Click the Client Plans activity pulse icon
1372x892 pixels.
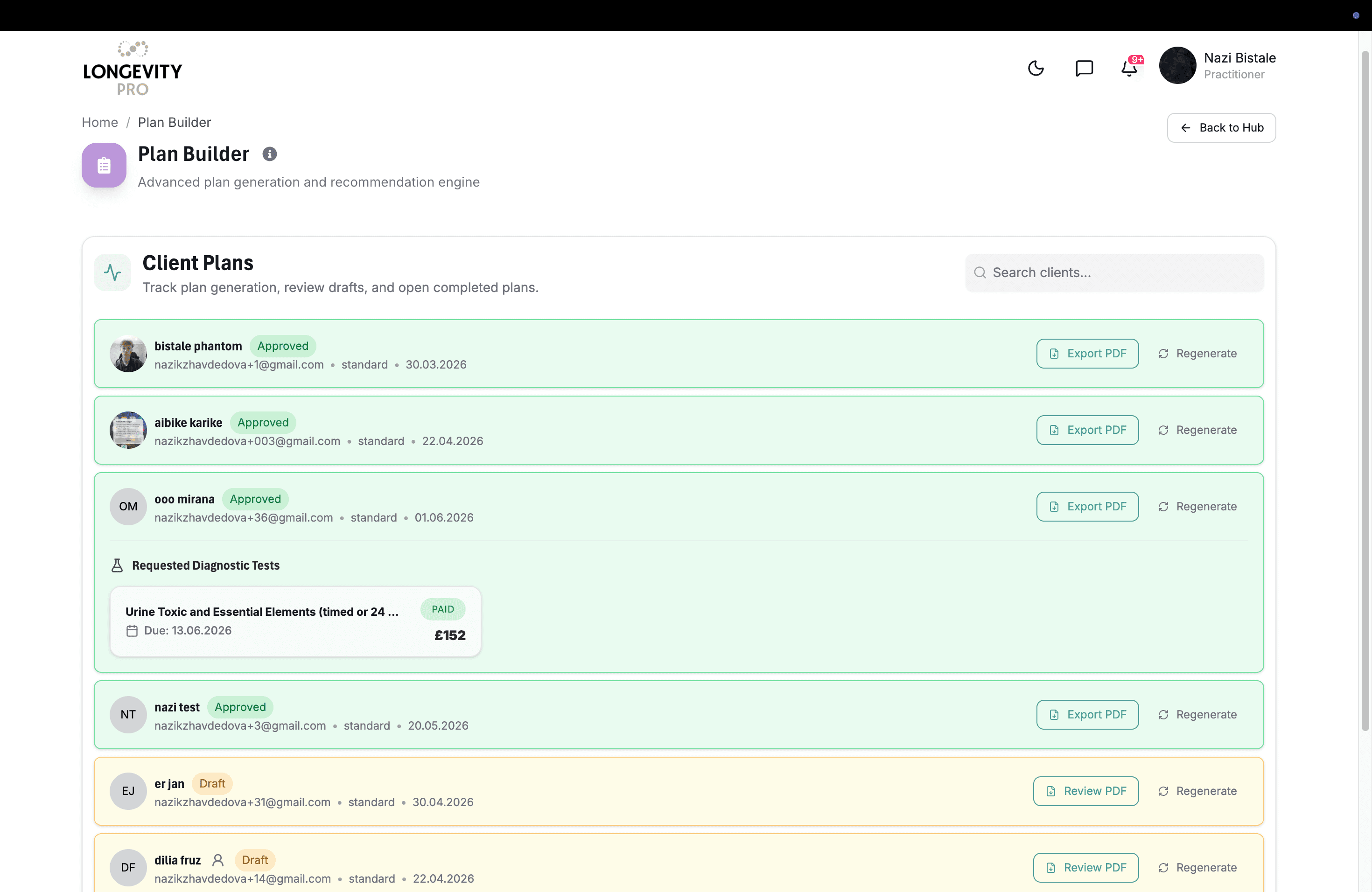(112, 272)
